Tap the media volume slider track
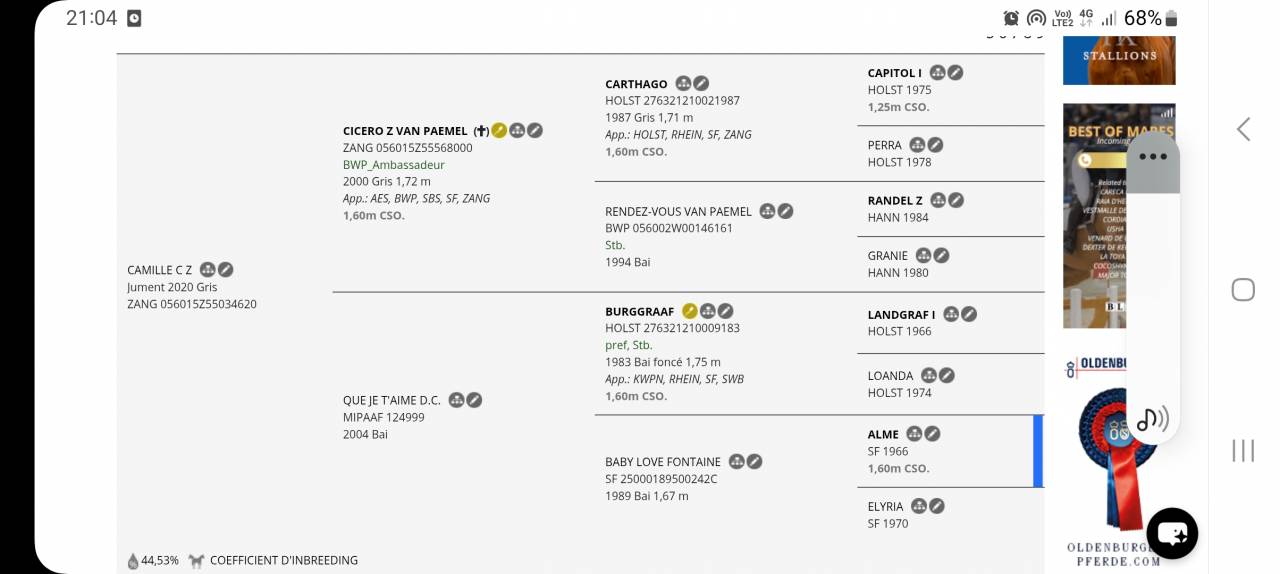Screen dimensions: 1280x574 1153,290
